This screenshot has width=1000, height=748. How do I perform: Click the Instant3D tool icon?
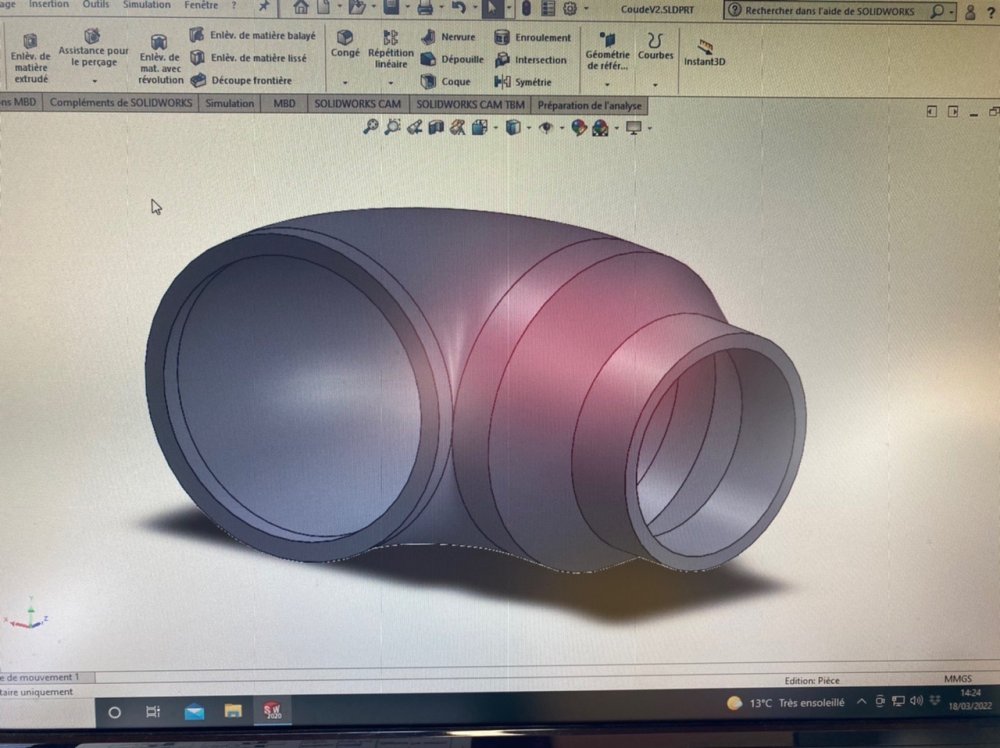[704, 52]
